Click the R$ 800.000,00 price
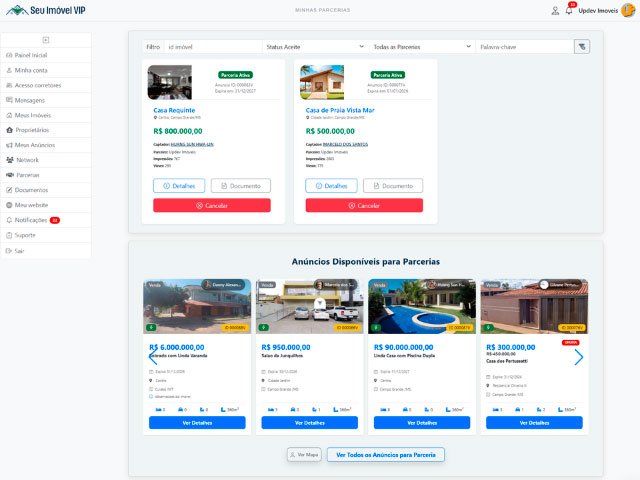The width and height of the screenshot is (640, 480). [x=178, y=131]
